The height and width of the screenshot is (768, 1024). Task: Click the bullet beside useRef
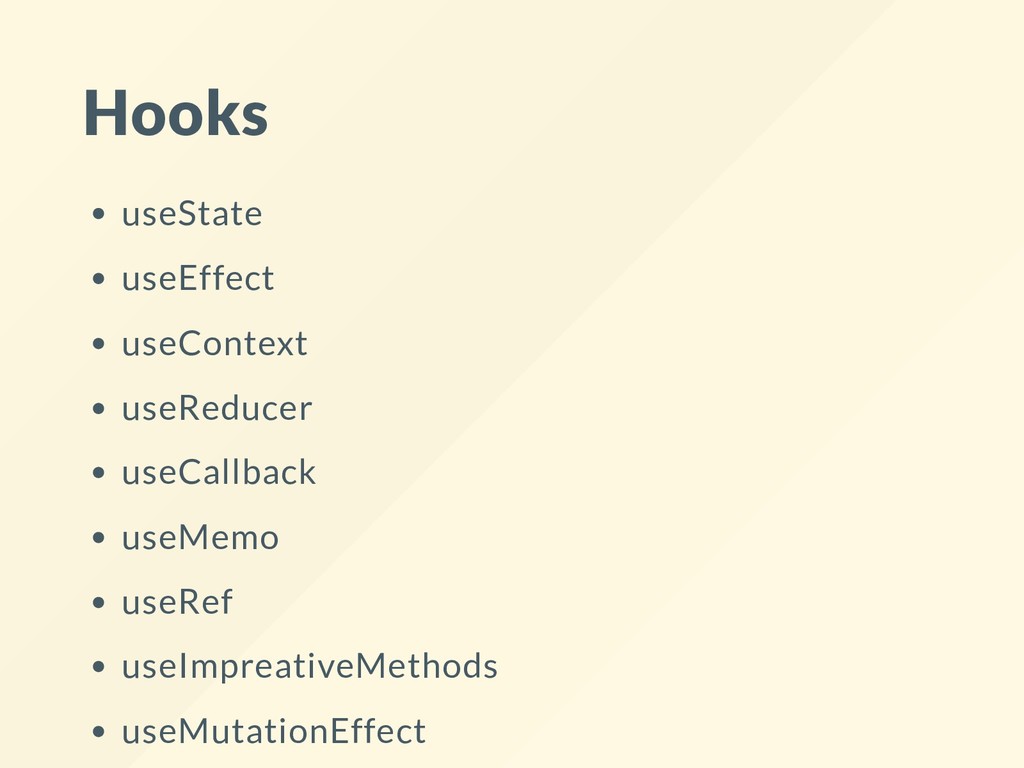(99, 602)
